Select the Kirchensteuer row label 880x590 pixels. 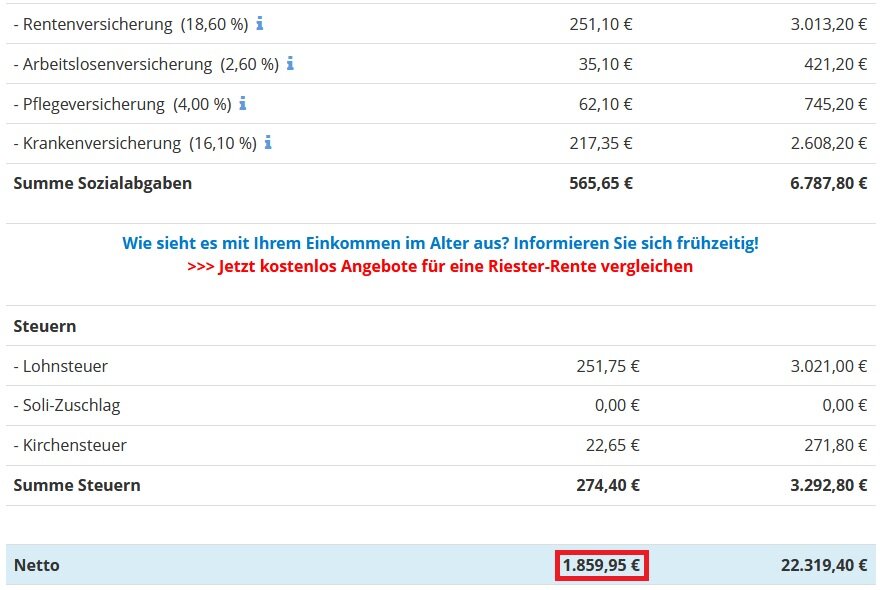pyautogui.click(x=70, y=445)
